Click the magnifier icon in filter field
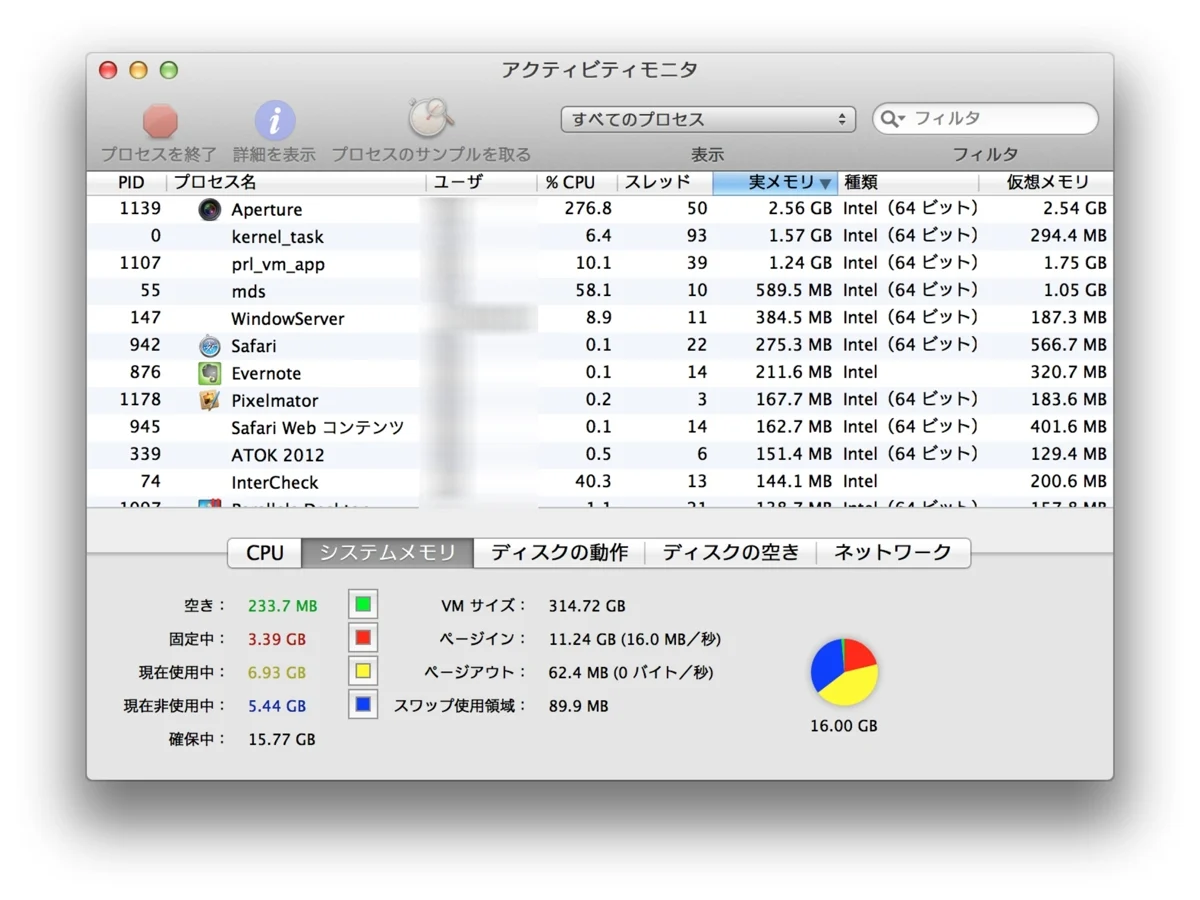Image resolution: width=1200 pixels, height=900 pixels. 890,119
